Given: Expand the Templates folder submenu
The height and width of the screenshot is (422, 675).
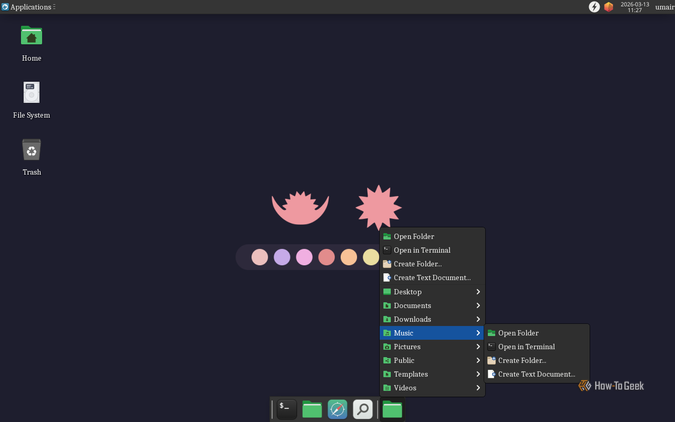Looking at the screenshot, I should [x=432, y=374].
